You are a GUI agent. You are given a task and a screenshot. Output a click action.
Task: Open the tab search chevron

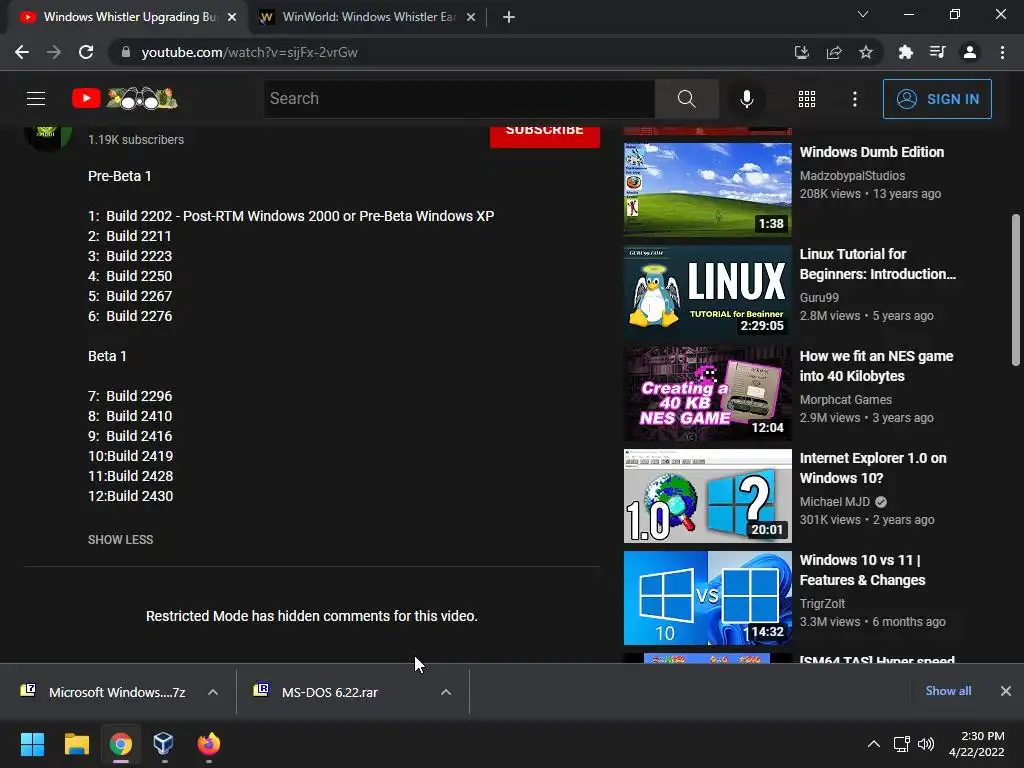click(863, 14)
